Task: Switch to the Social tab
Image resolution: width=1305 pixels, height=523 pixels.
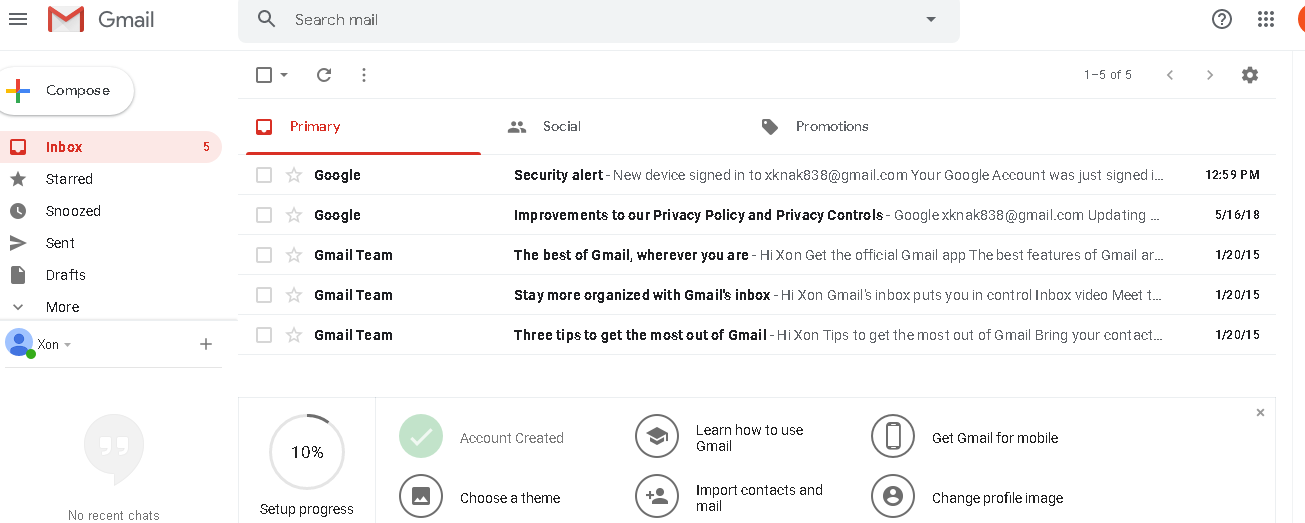Action: tap(561, 126)
